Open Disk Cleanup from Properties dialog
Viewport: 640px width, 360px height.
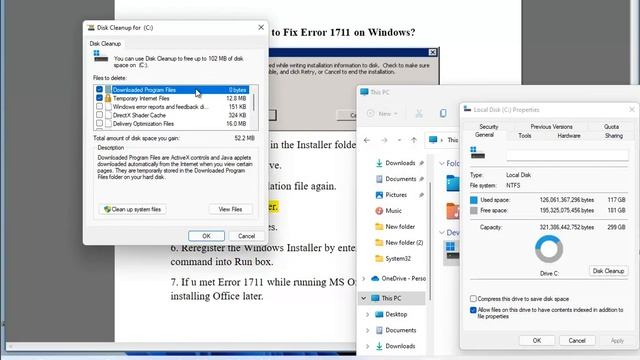608,271
